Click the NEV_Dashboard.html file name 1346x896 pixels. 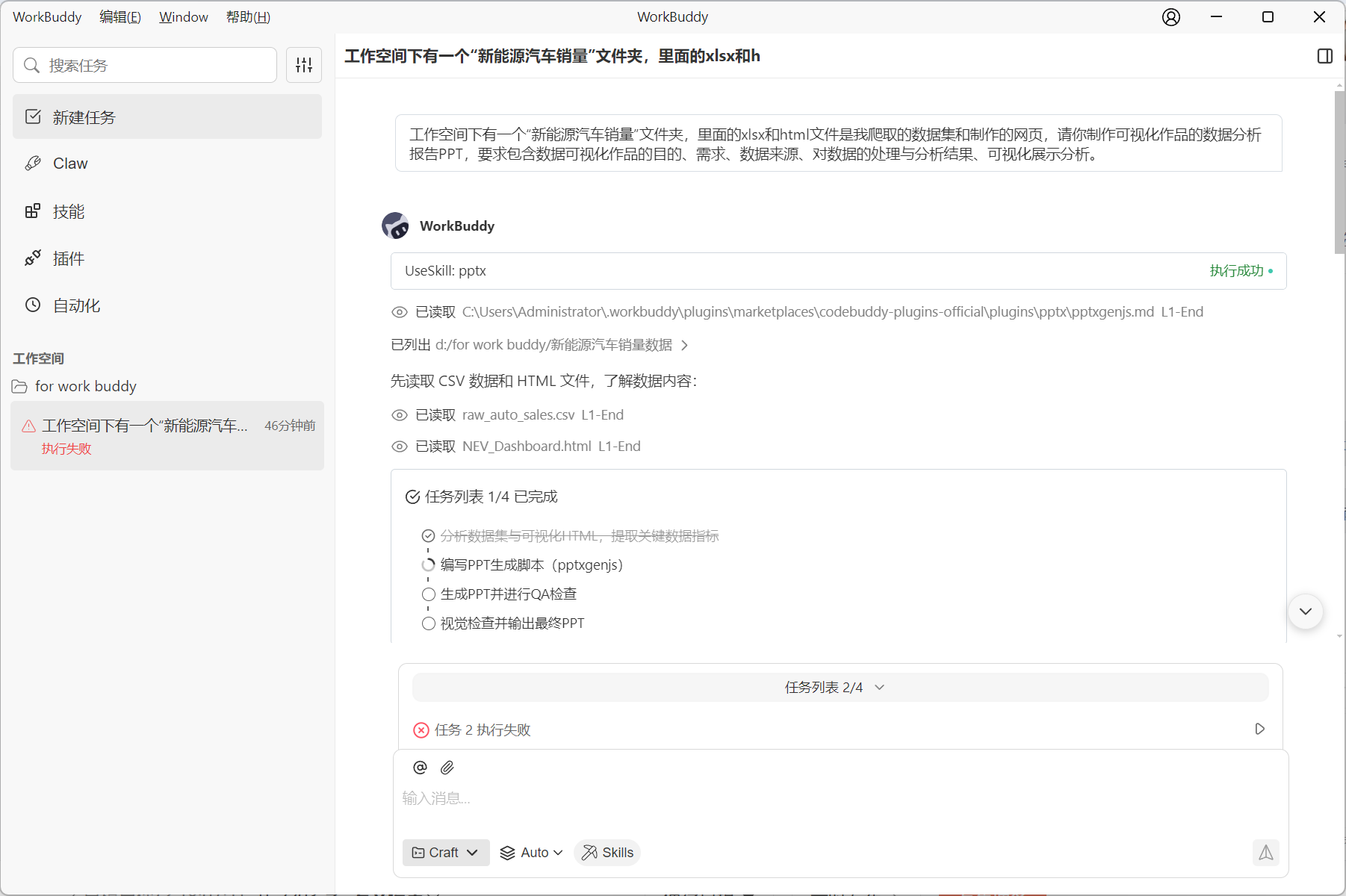527,447
